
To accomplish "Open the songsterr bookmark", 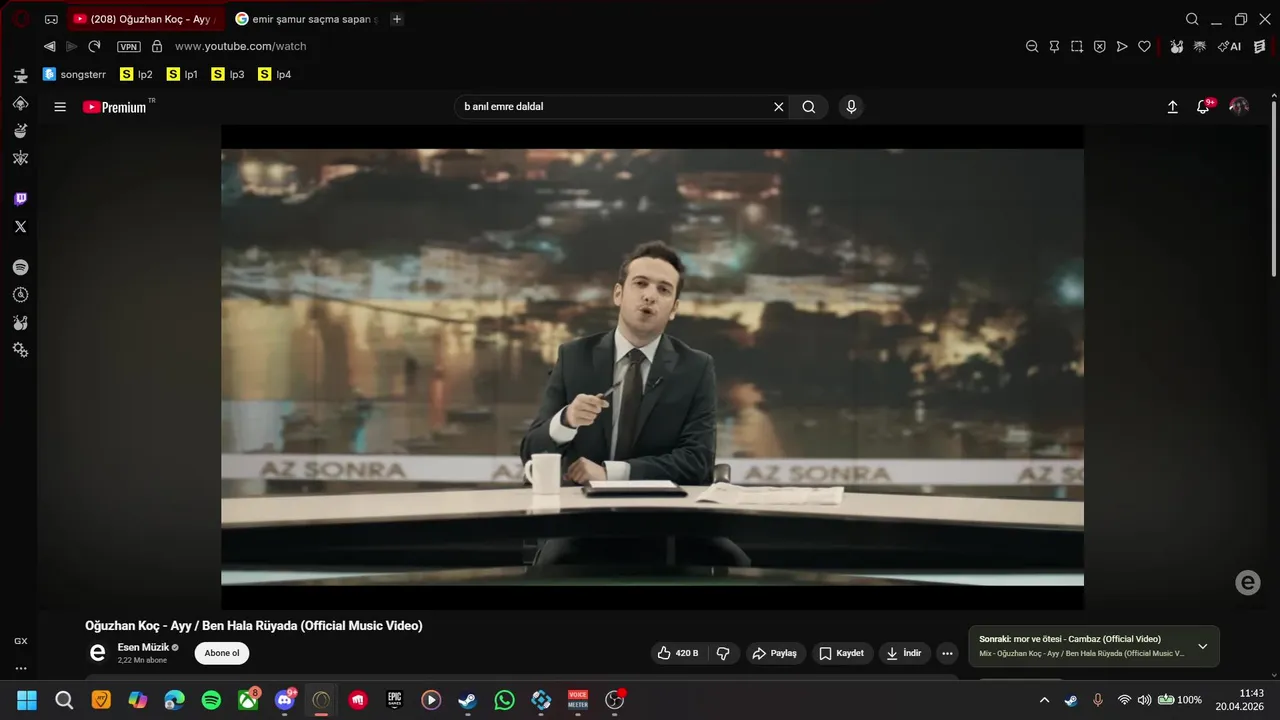I will pos(74,74).
